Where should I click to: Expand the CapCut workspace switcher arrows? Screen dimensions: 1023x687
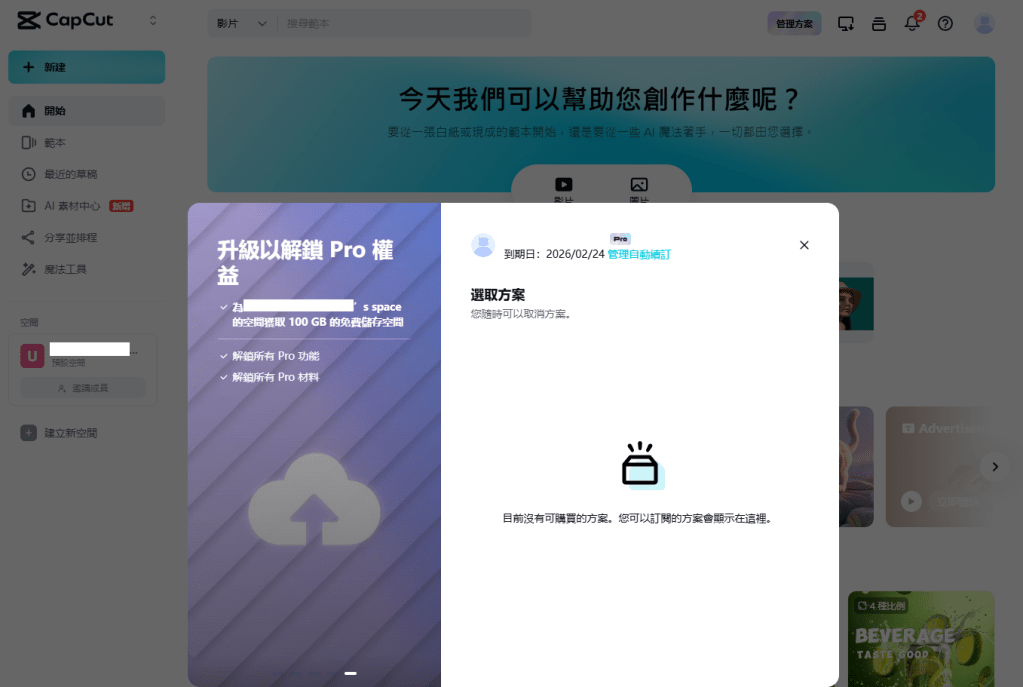click(153, 20)
